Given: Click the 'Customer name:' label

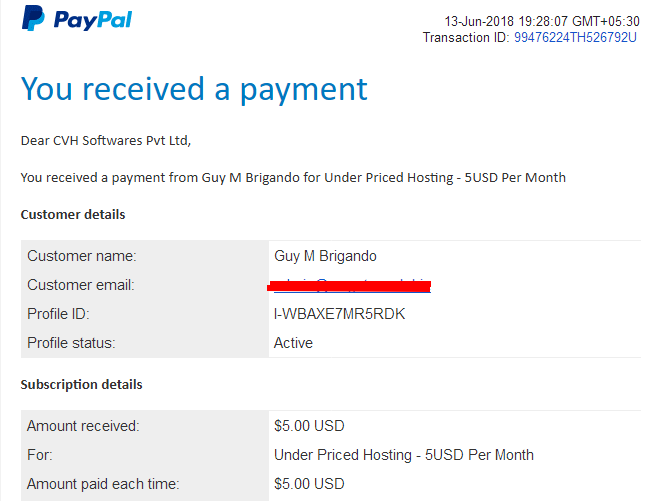Looking at the screenshot, I should (x=82, y=256).
